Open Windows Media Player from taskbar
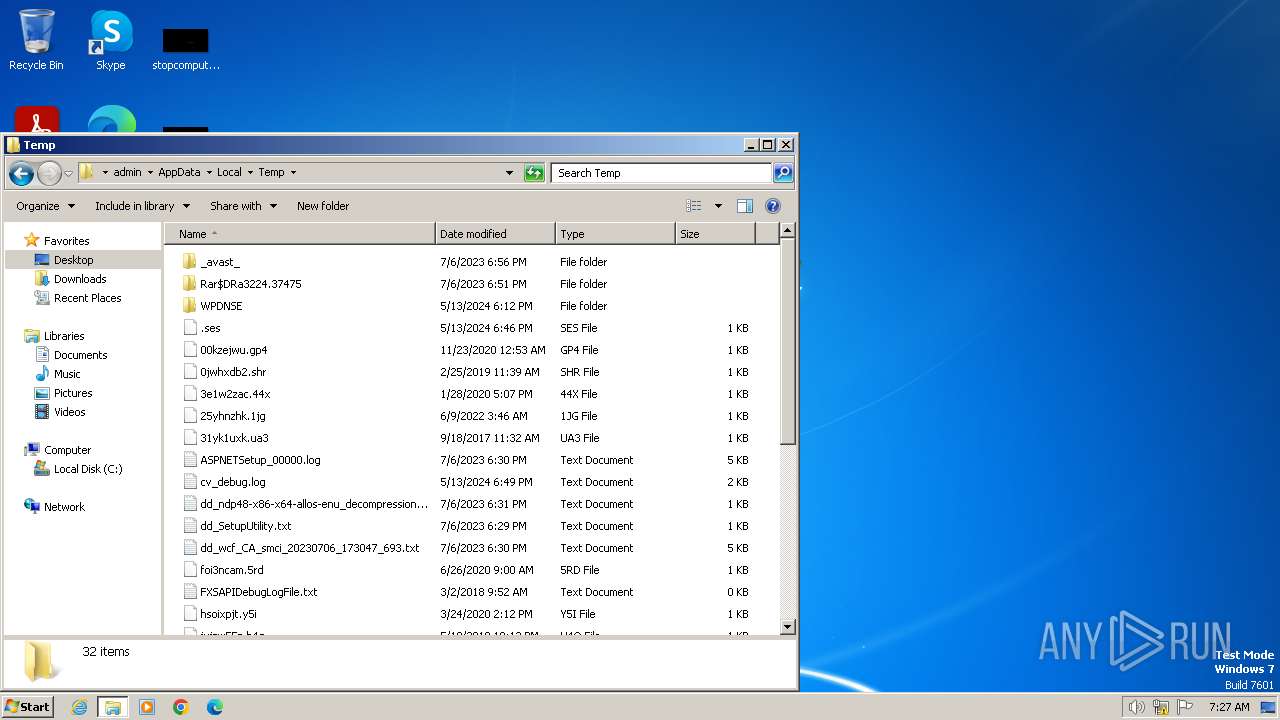 (147, 707)
